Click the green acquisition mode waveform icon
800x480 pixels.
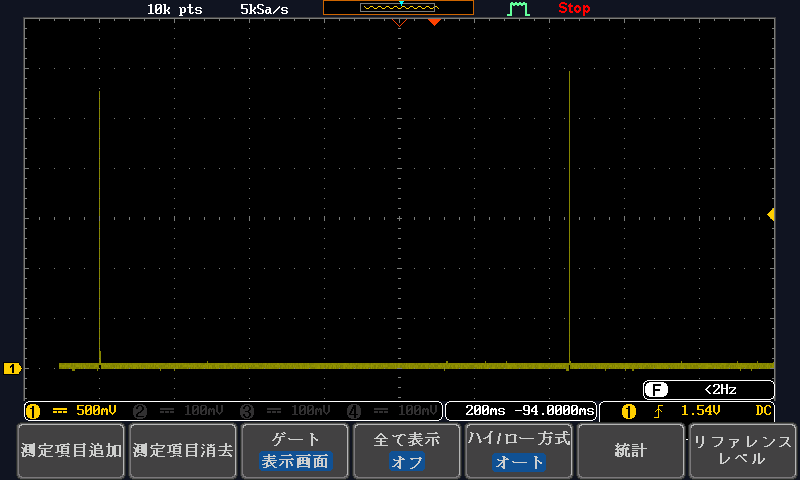coord(518,9)
